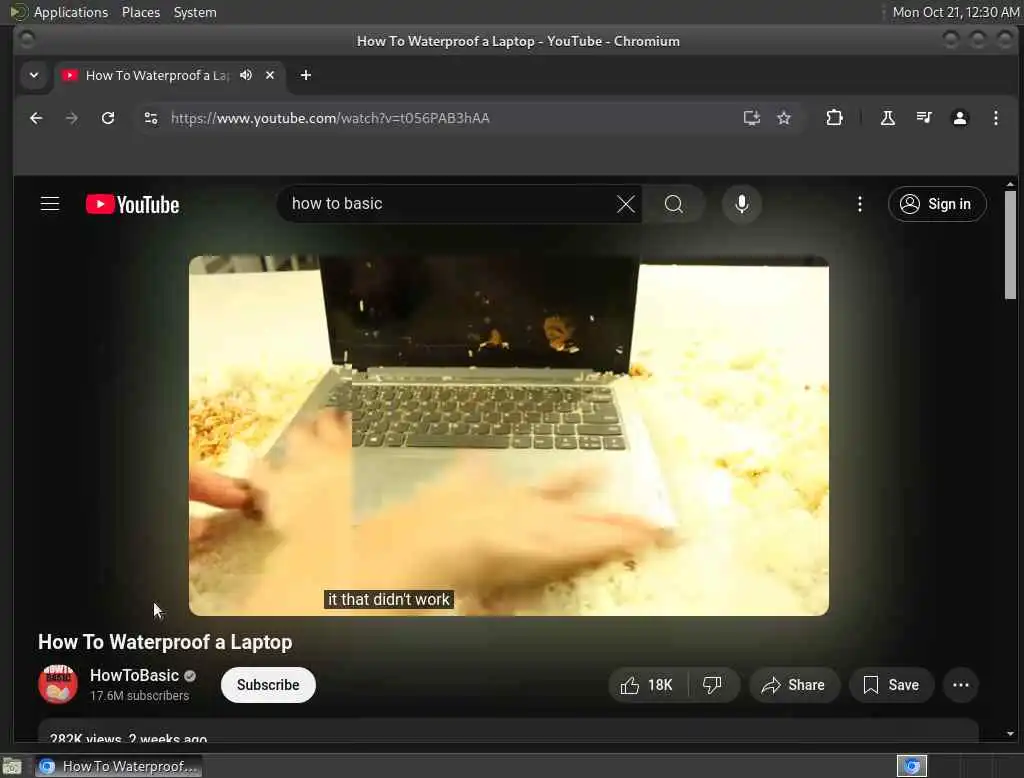Focus the YouTube search field
Image resolution: width=1024 pixels, height=778 pixels.
[x=451, y=204]
